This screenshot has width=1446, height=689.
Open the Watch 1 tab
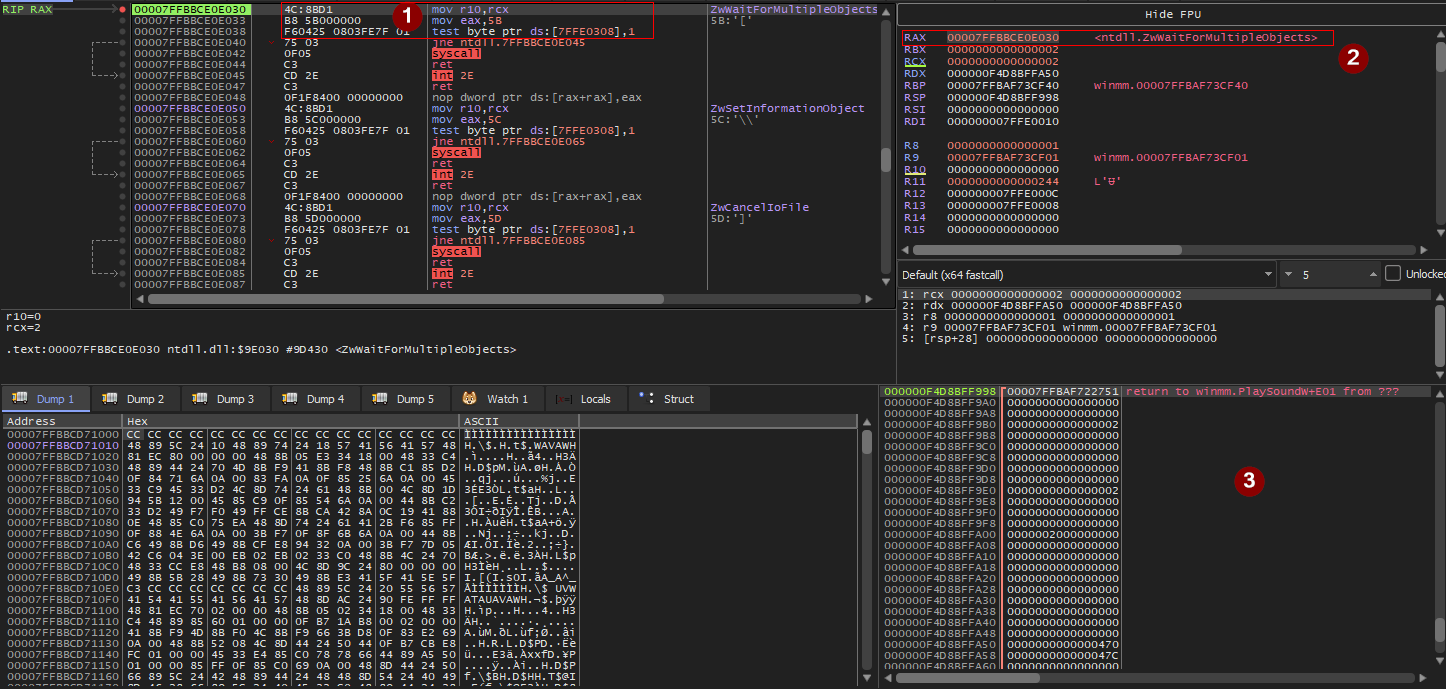pyautogui.click(x=497, y=399)
